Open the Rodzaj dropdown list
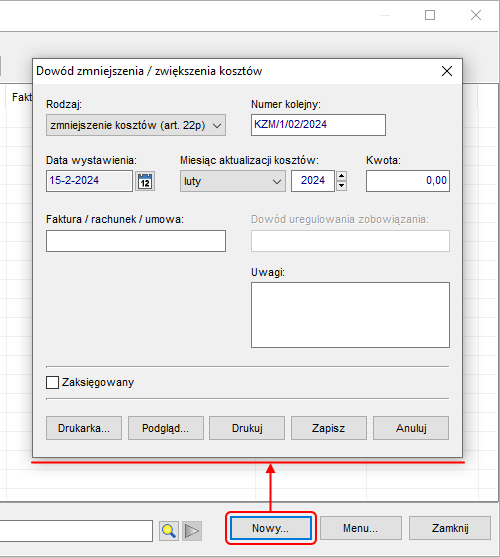The image size is (500, 558). (x=136, y=125)
